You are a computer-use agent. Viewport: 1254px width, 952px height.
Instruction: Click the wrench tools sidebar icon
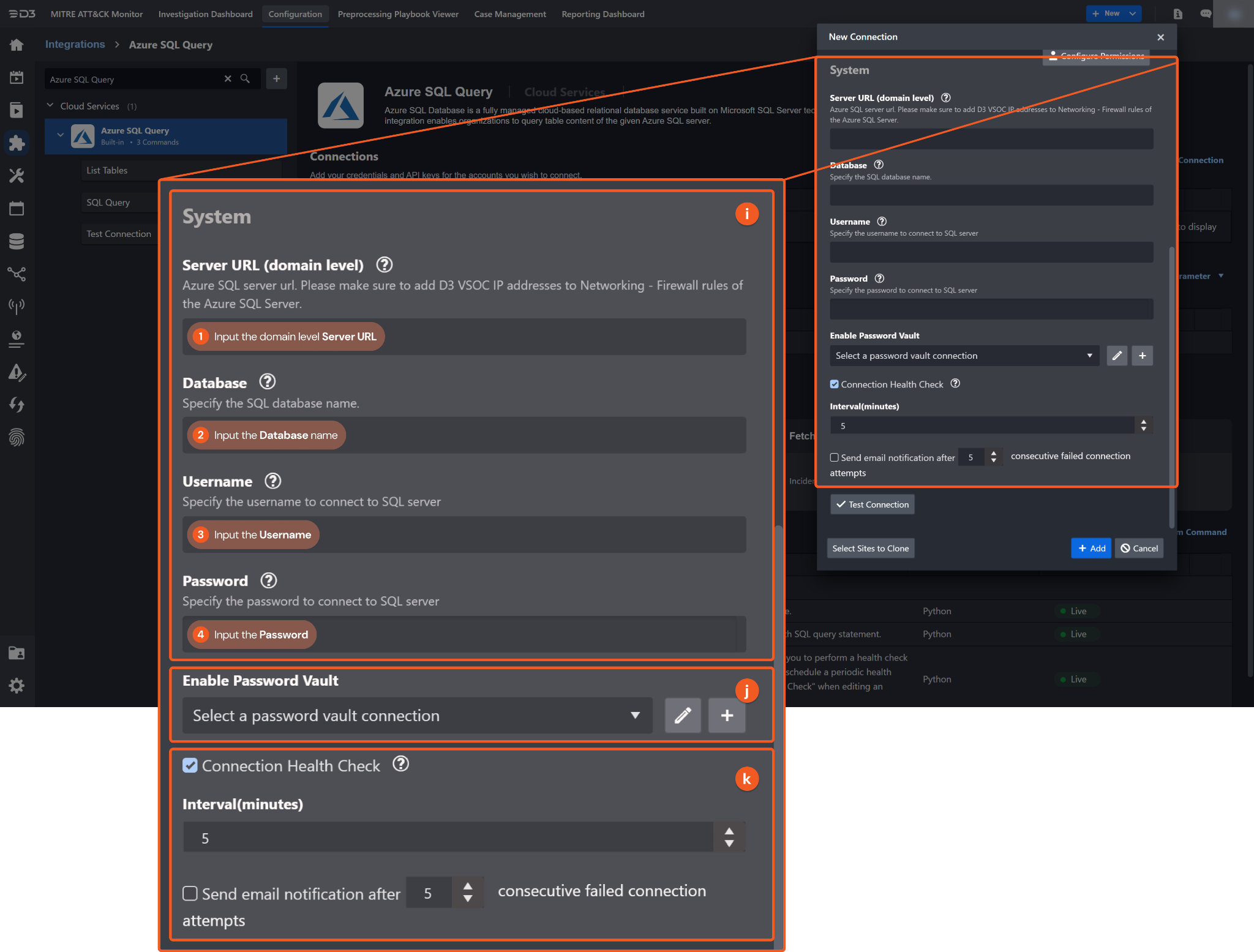[x=17, y=176]
